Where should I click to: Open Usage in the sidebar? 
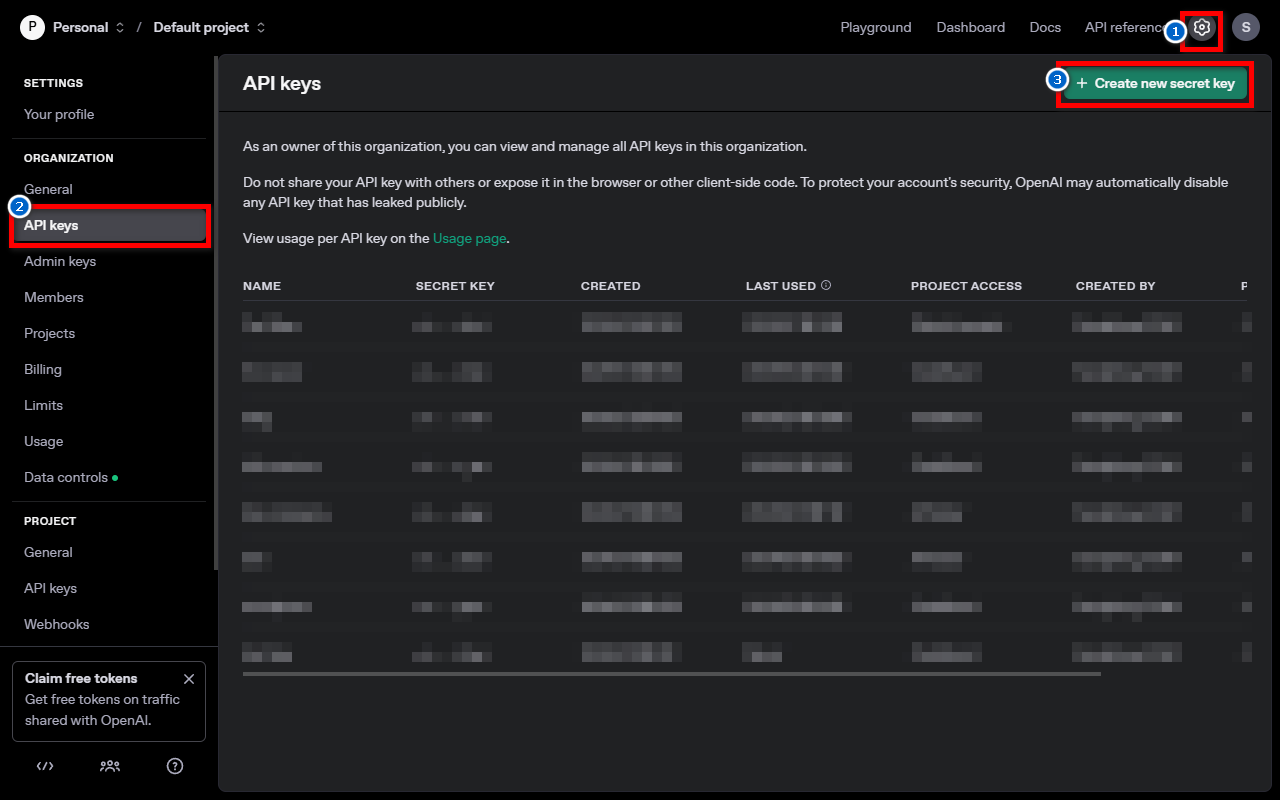44,441
